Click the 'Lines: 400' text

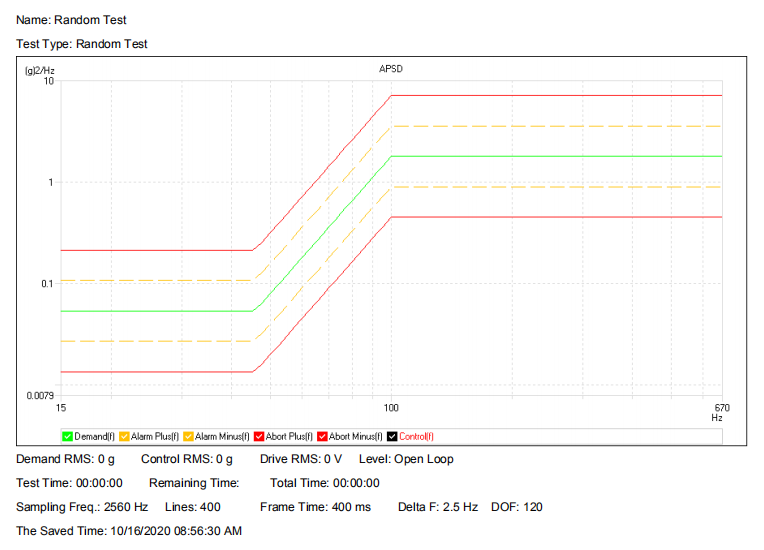192,507
